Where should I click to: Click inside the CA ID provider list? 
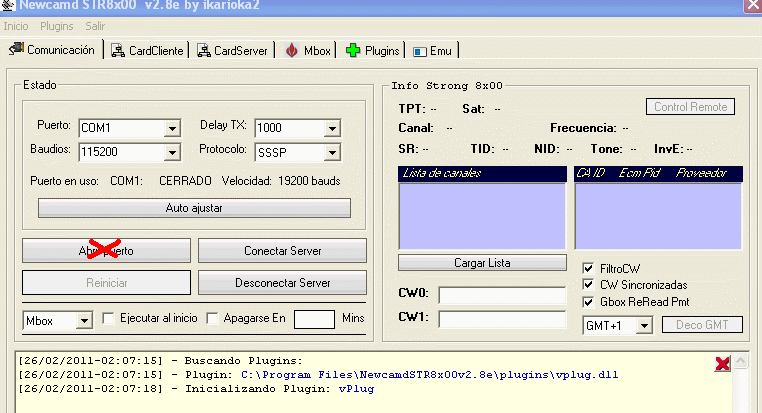pos(658,216)
